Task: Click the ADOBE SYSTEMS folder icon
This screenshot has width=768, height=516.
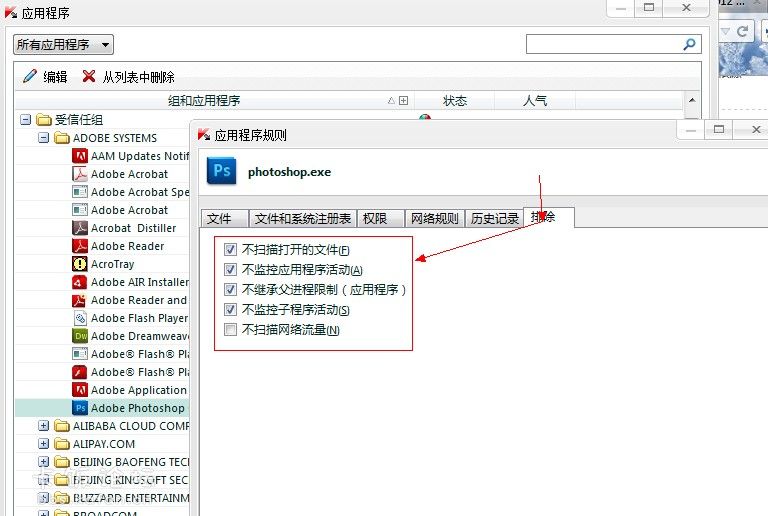Action: click(62, 138)
